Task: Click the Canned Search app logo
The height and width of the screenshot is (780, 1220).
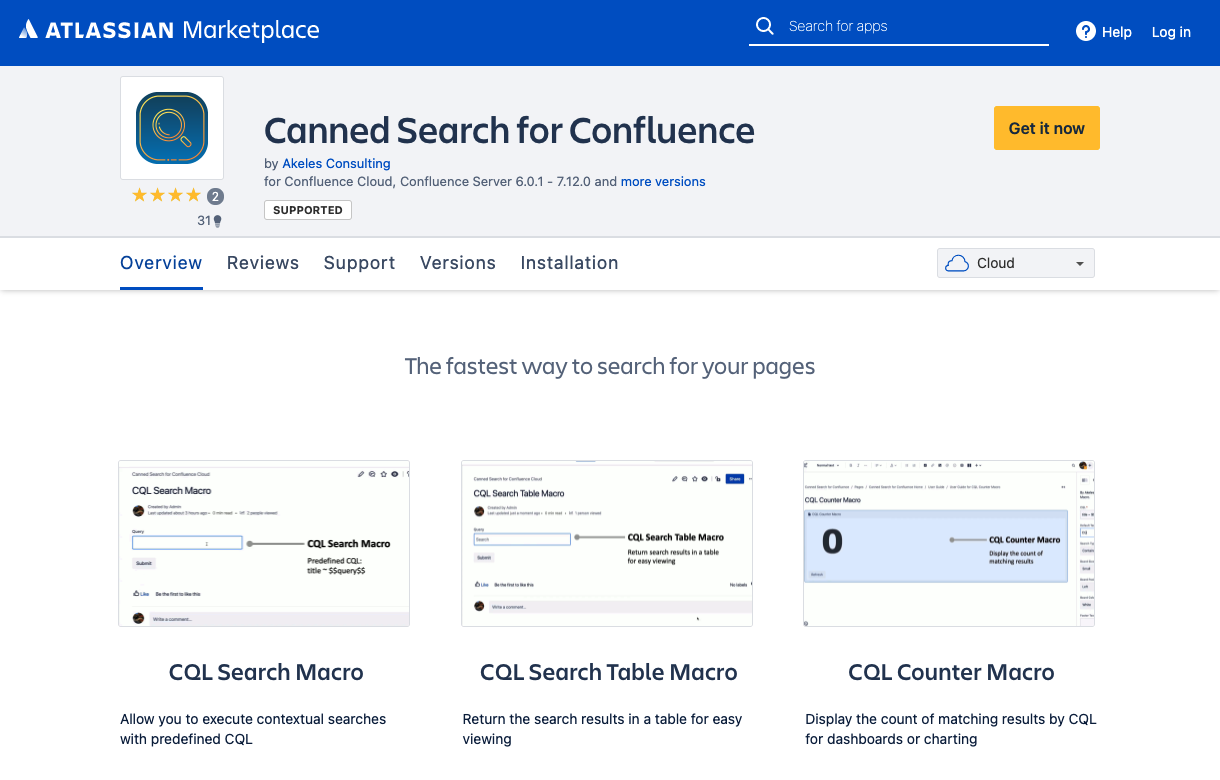Action: [x=171, y=127]
